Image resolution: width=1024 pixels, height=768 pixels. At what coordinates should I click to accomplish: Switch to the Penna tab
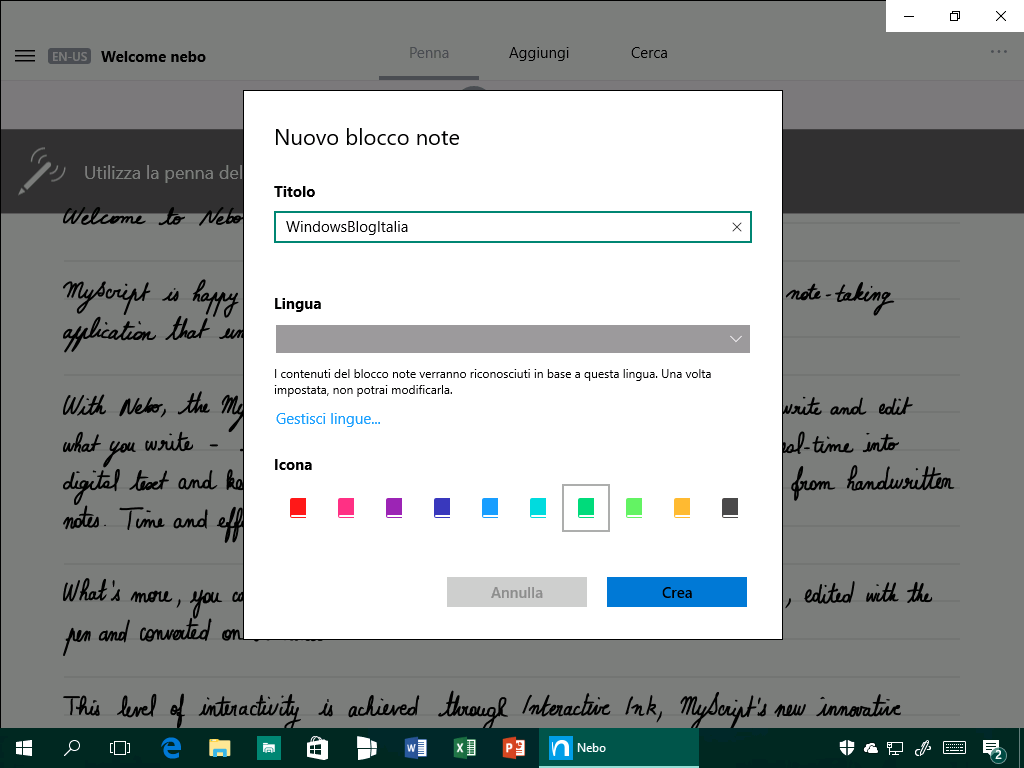tap(428, 54)
